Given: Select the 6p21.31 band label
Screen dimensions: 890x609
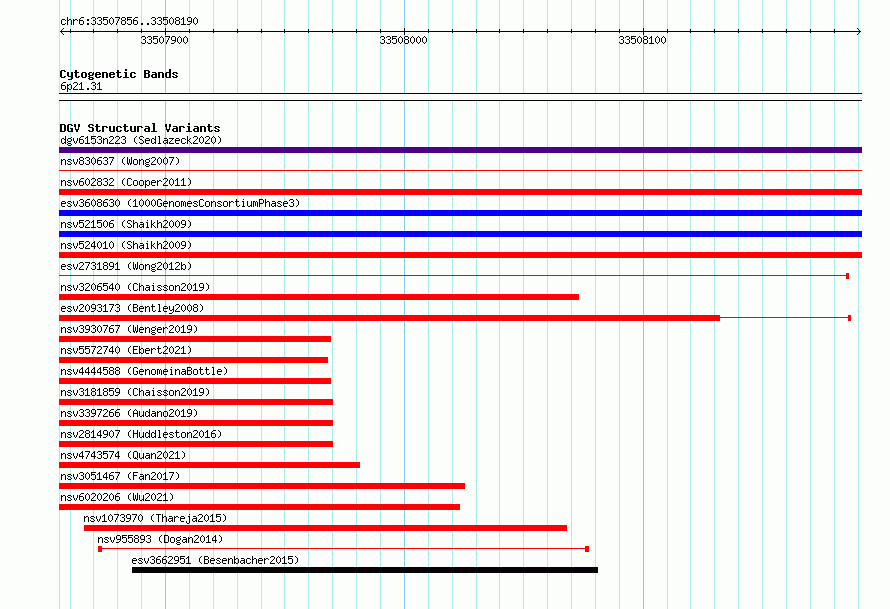Looking at the screenshot, I should tap(81, 86).
